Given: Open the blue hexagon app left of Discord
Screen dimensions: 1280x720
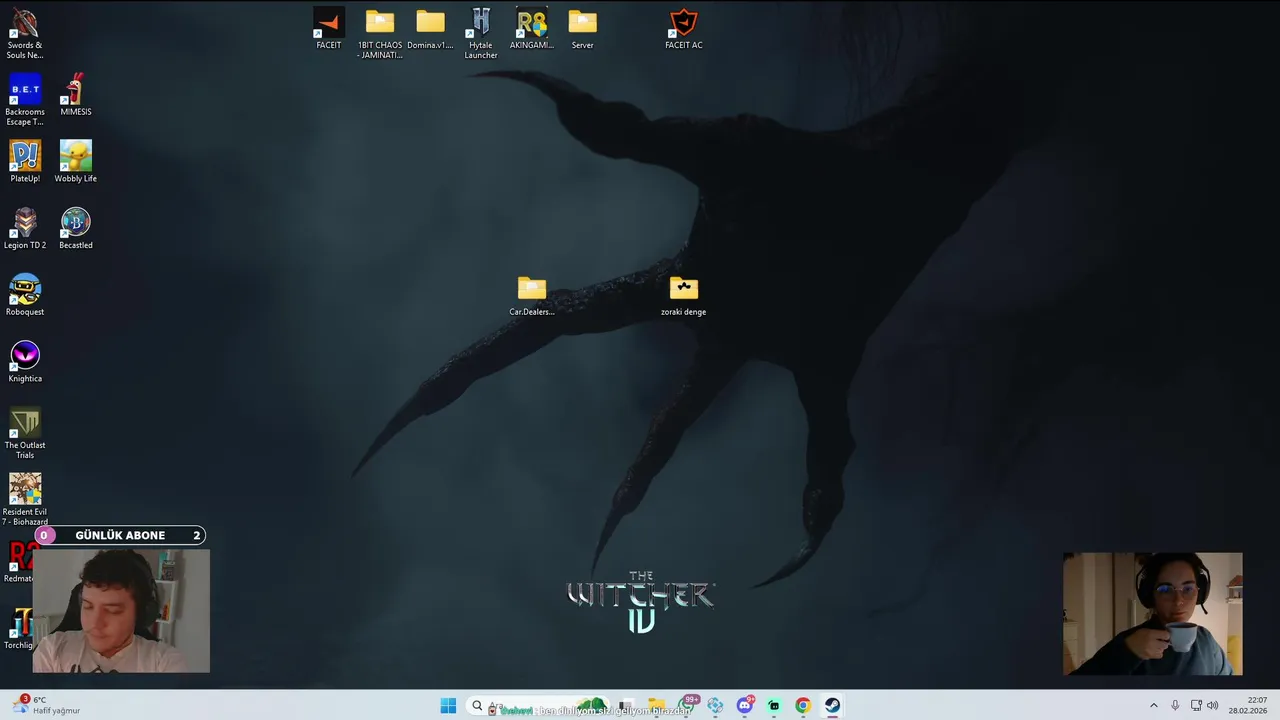Looking at the screenshot, I should click(715, 706).
